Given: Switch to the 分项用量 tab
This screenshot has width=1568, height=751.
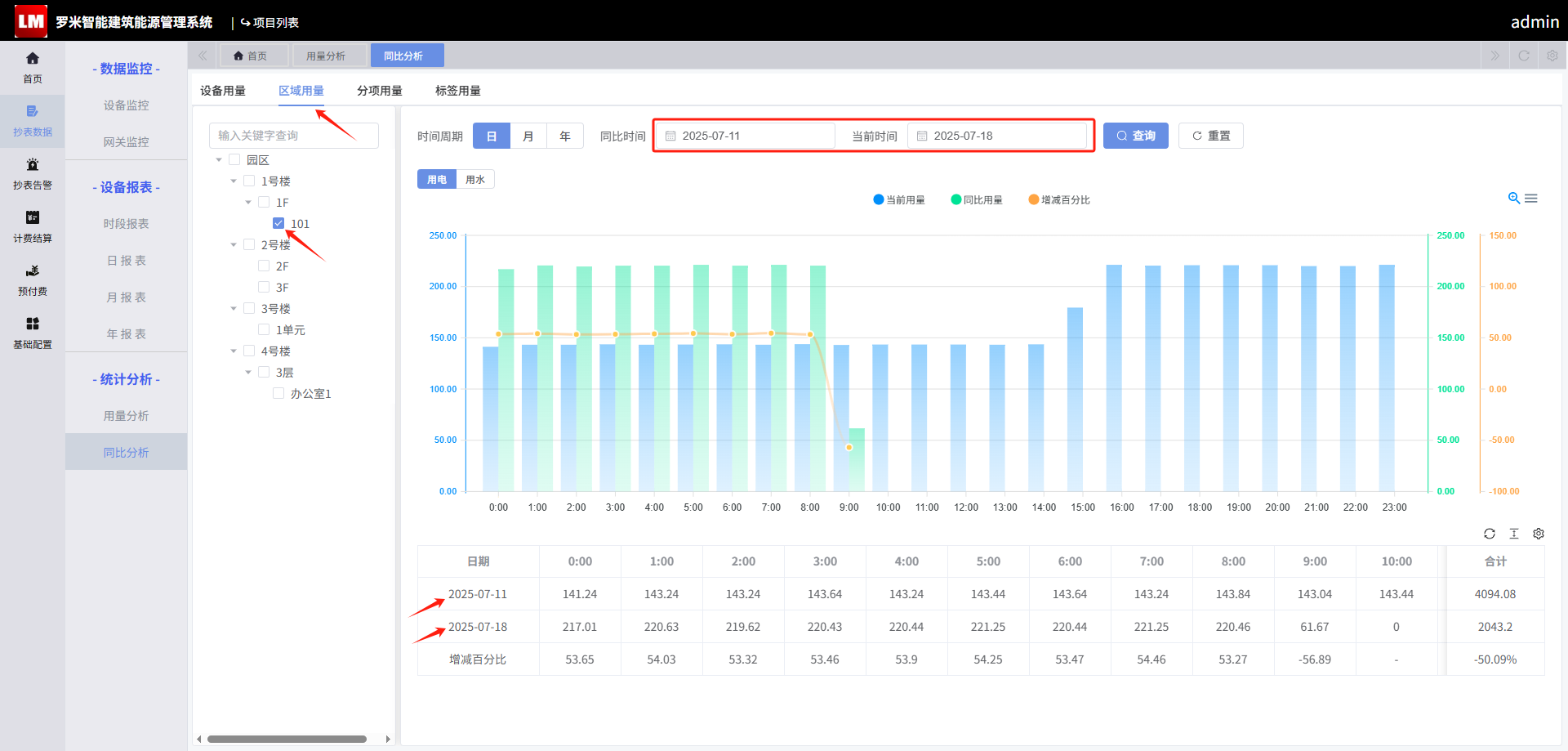Looking at the screenshot, I should pos(380,91).
